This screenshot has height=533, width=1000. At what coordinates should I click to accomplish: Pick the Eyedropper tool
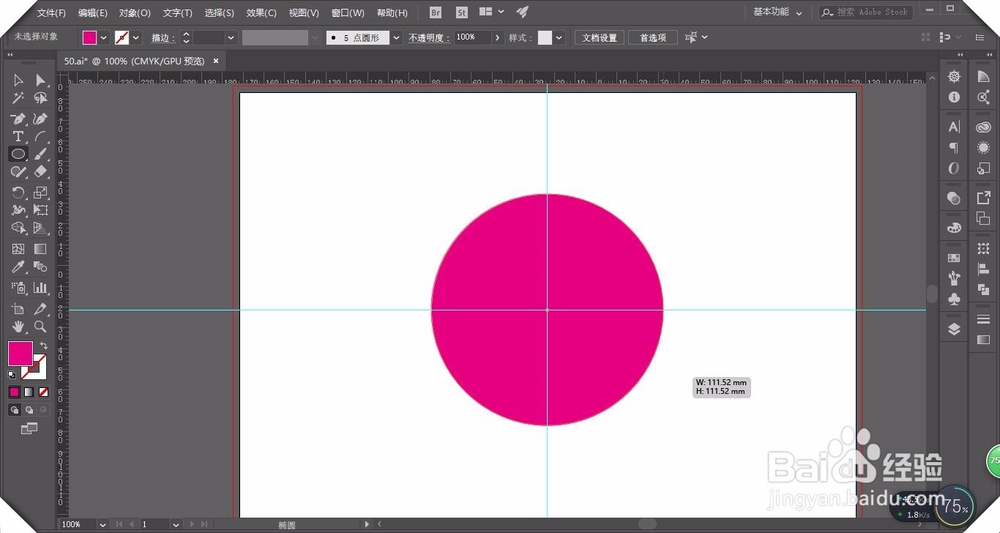[18, 266]
